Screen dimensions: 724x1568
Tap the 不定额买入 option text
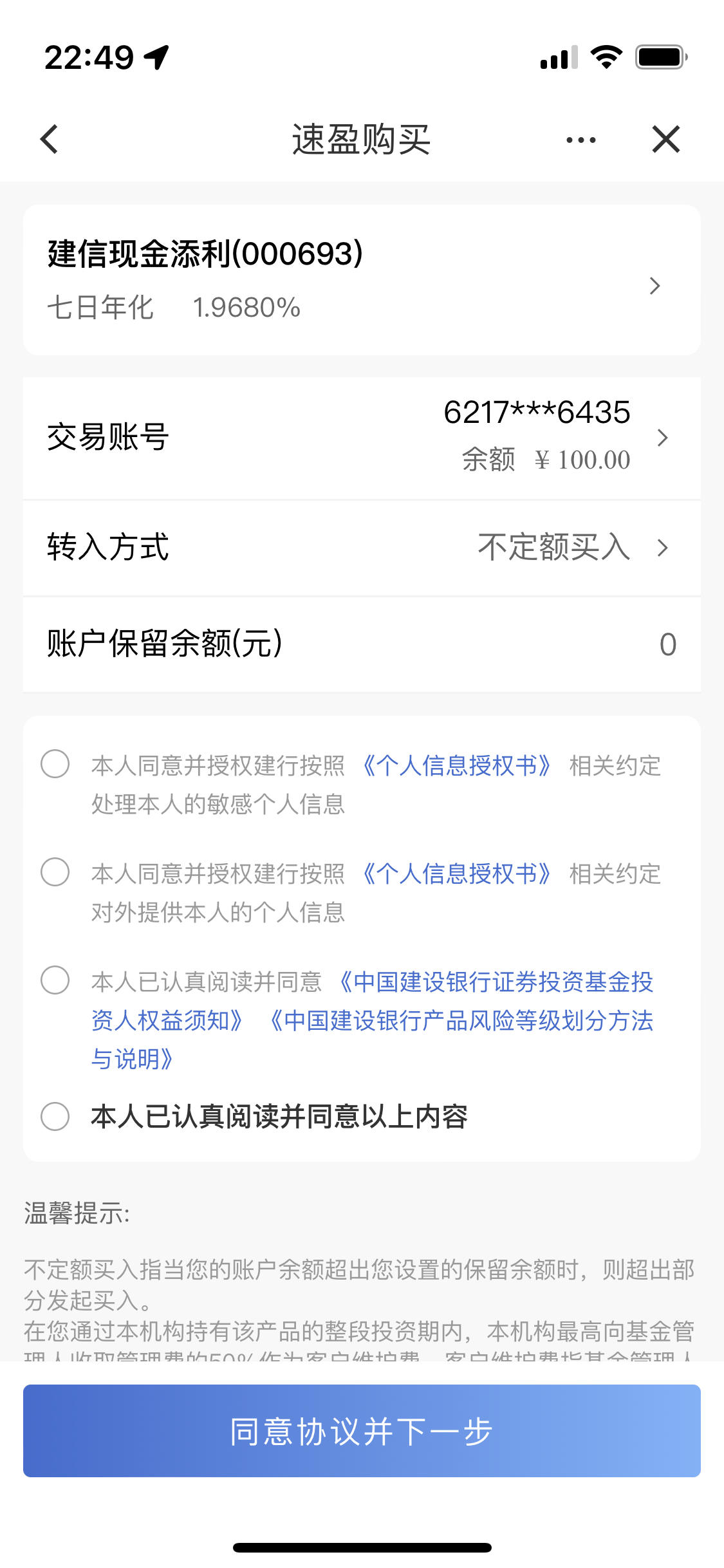(553, 547)
